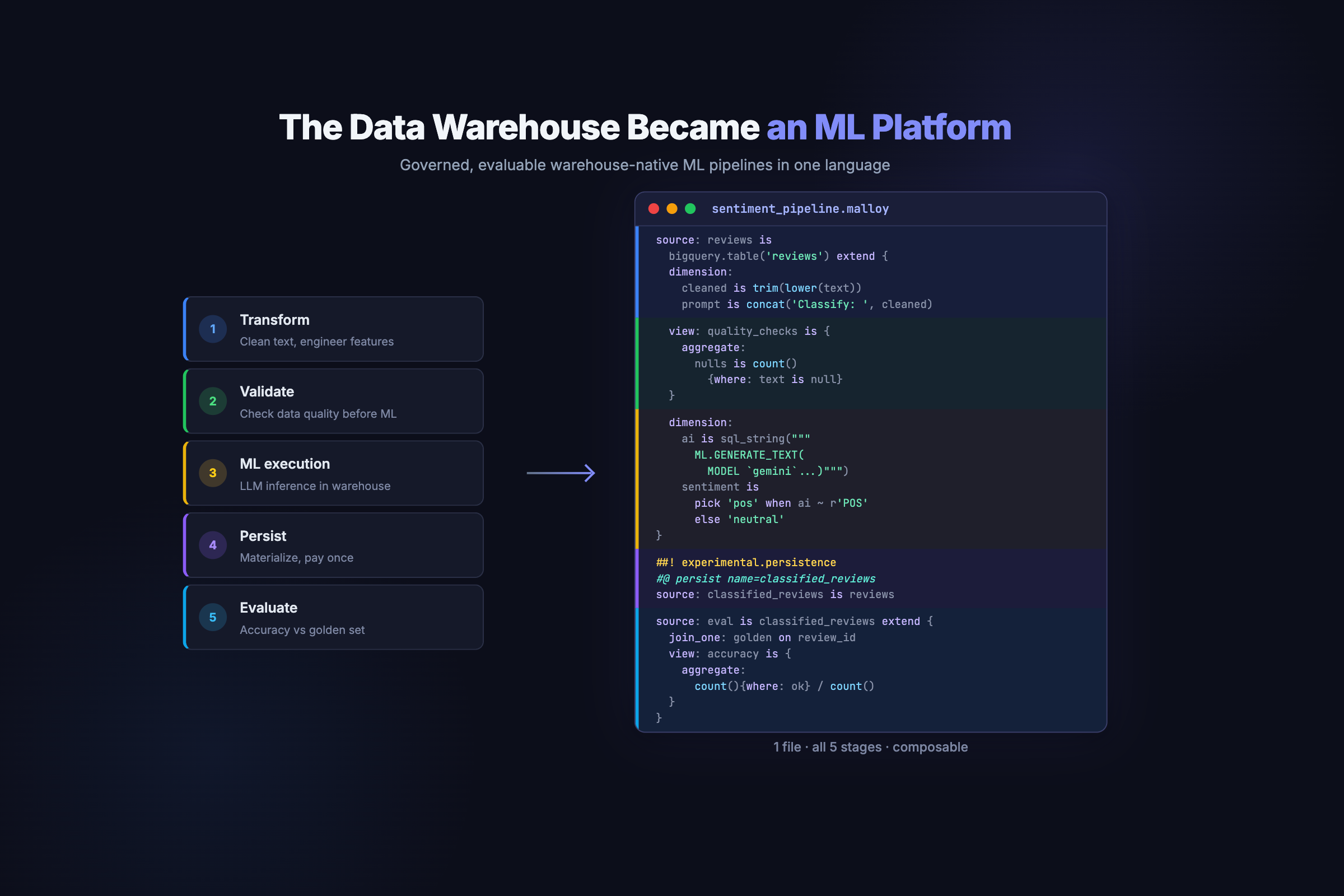This screenshot has width=1344, height=896.
Task: Click the orange window dot
Action: tap(672, 208)
